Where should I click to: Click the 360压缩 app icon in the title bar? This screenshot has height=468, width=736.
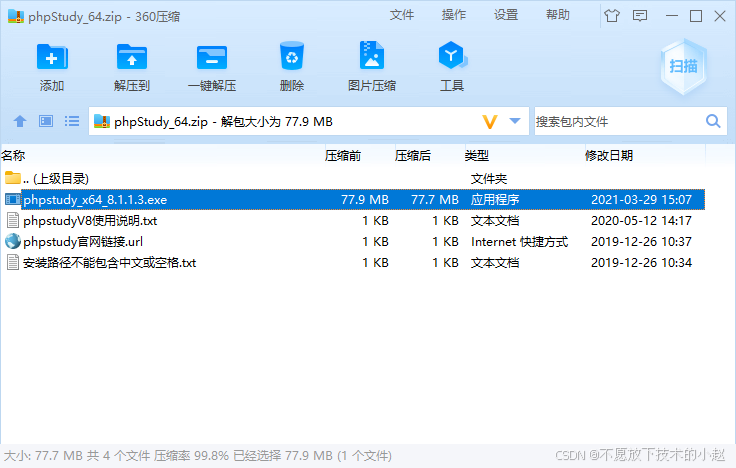coord(16,16)
